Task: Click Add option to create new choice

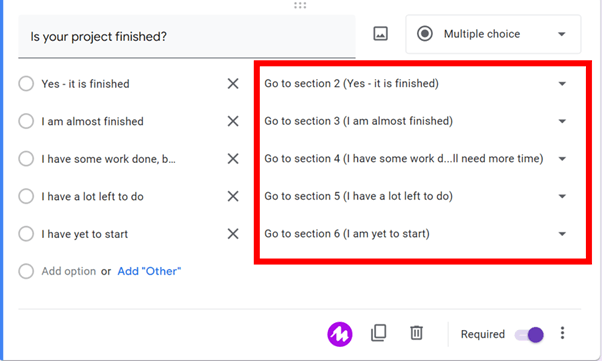Action: coord(69,271)
